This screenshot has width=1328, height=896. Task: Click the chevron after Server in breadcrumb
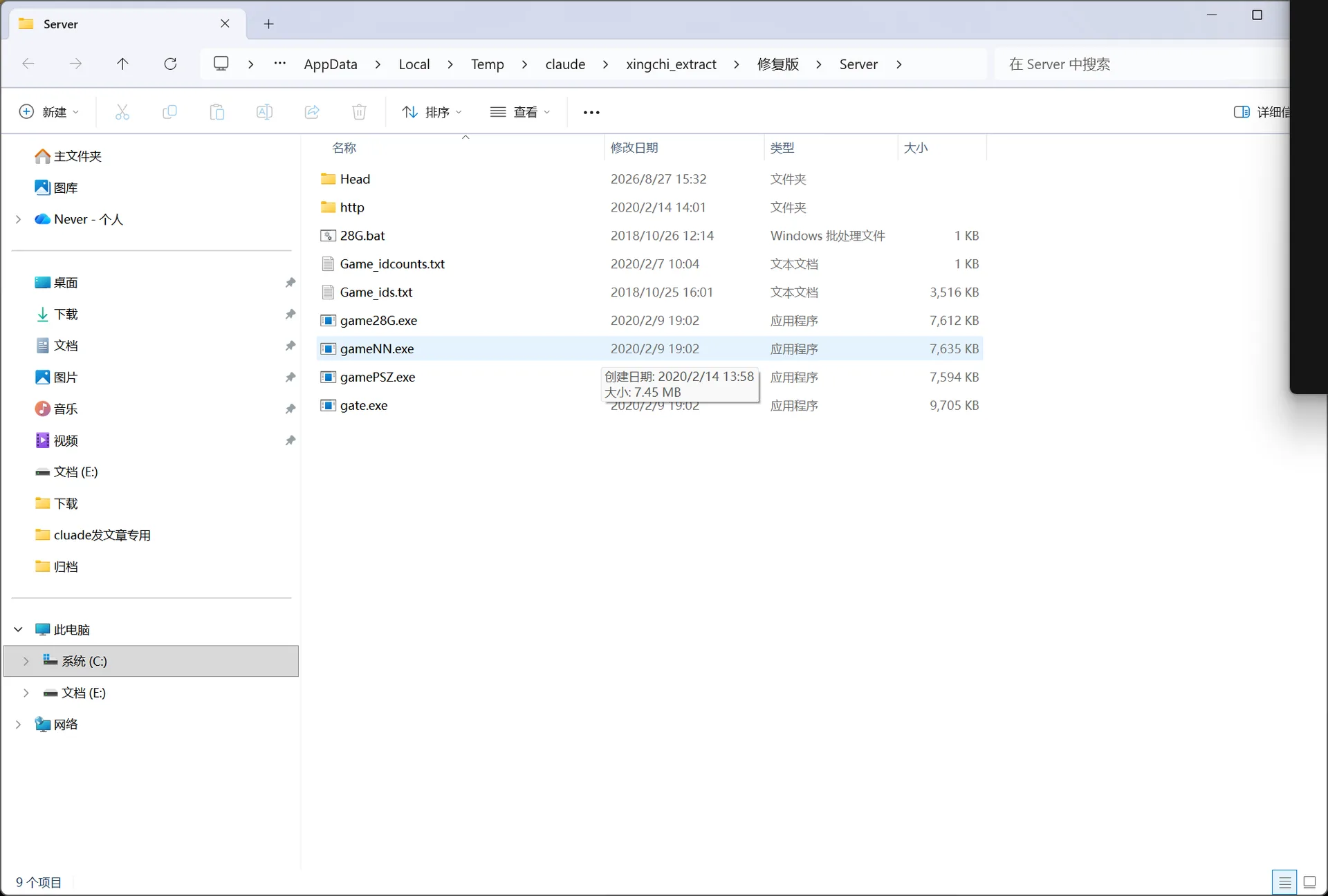click(x=898, y=64)
